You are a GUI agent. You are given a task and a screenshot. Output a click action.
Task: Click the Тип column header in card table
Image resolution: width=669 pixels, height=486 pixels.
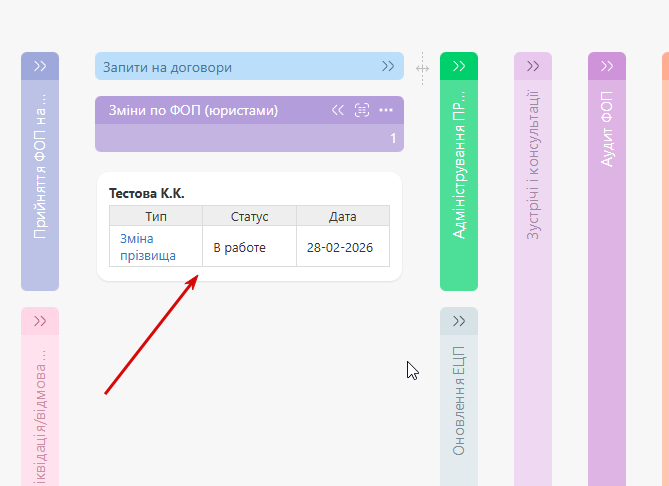(156, 216)
